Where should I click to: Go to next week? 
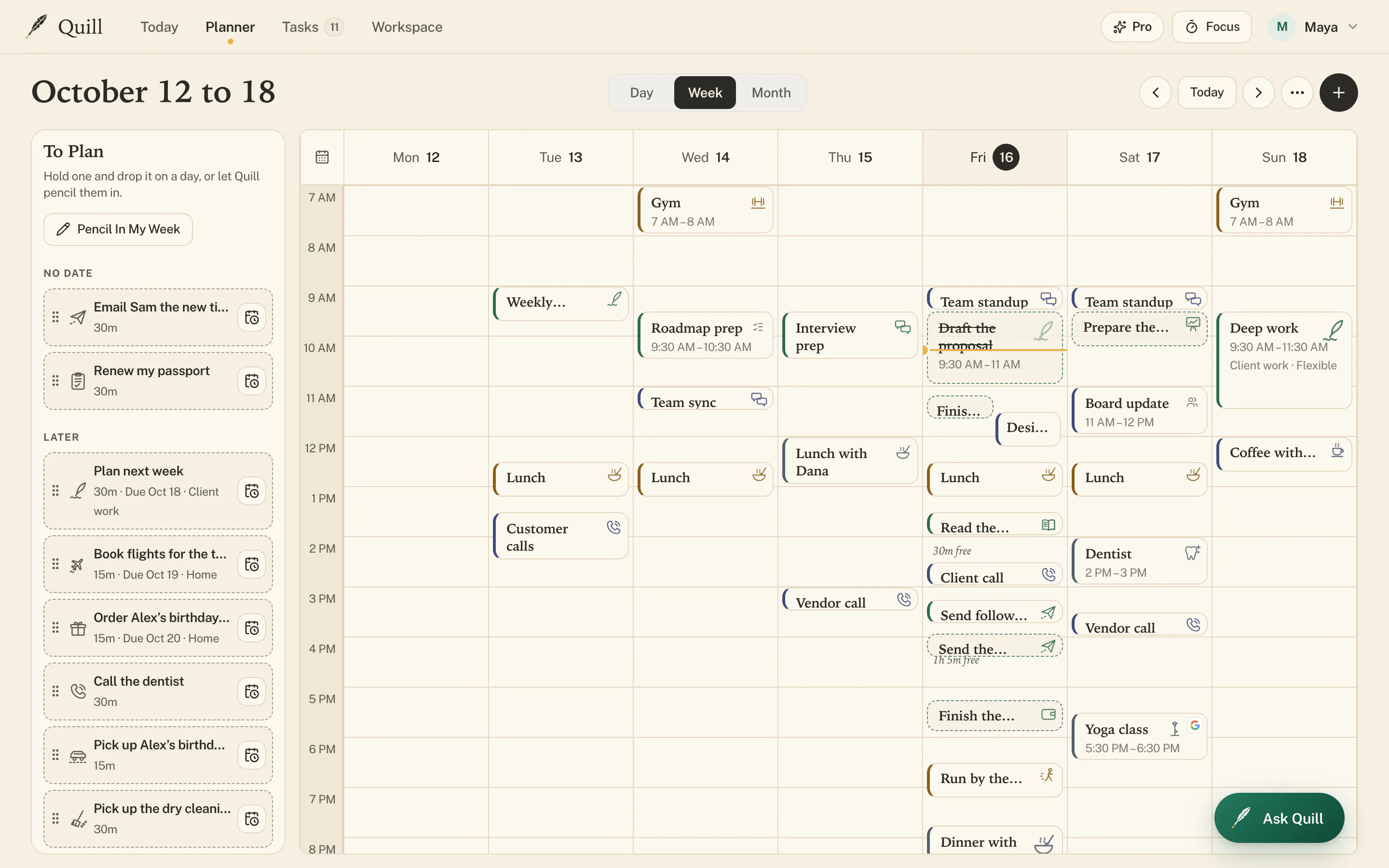[x=1258, y=93]
